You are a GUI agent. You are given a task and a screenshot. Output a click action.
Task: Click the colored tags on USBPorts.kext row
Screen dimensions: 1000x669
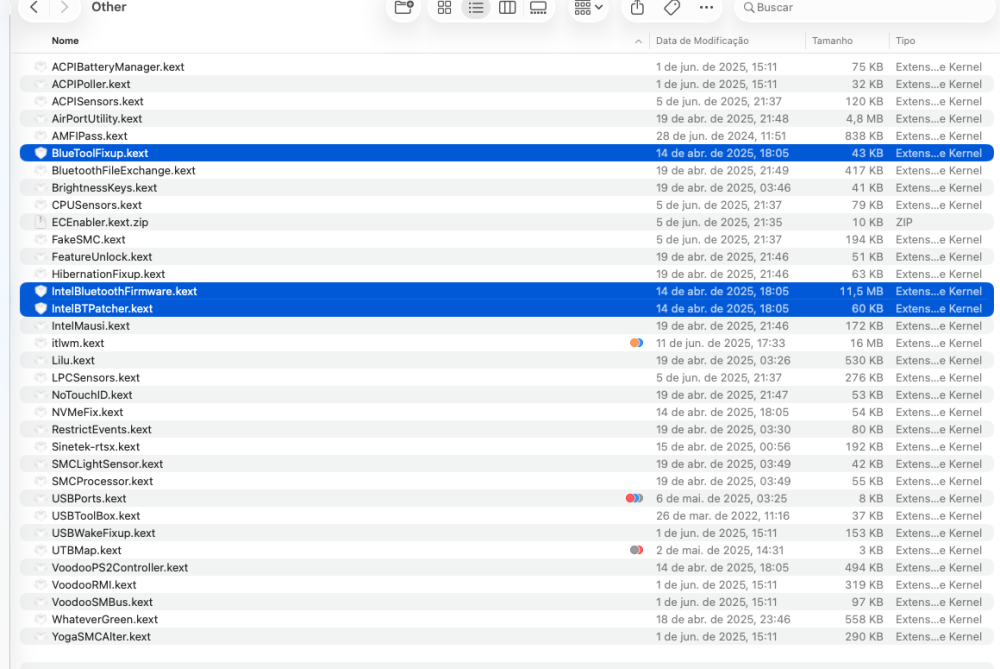point(635,499)
